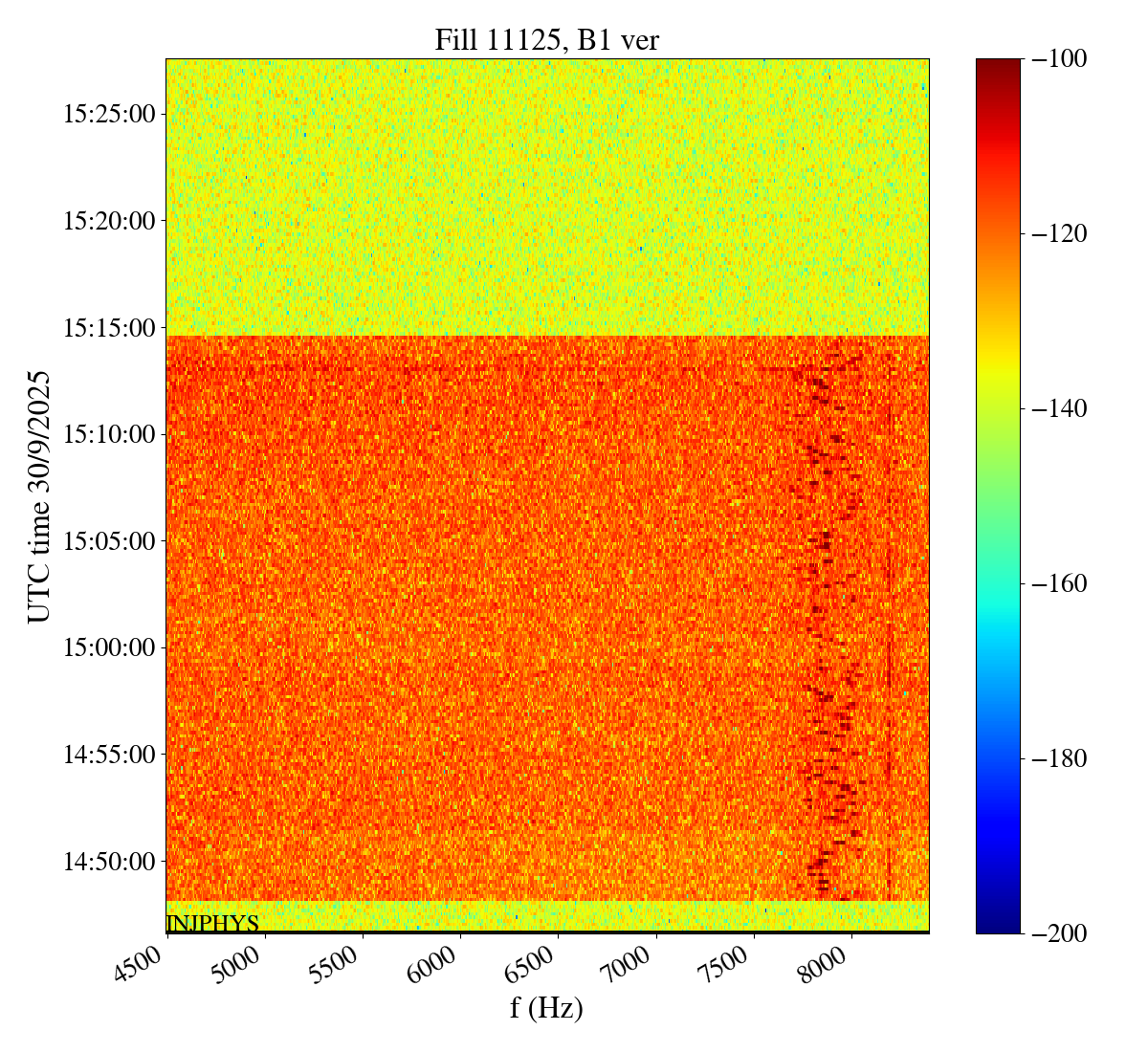
Task: Click the "f (Hz)" x-axis label
Action: click(x=546, y=1007)
